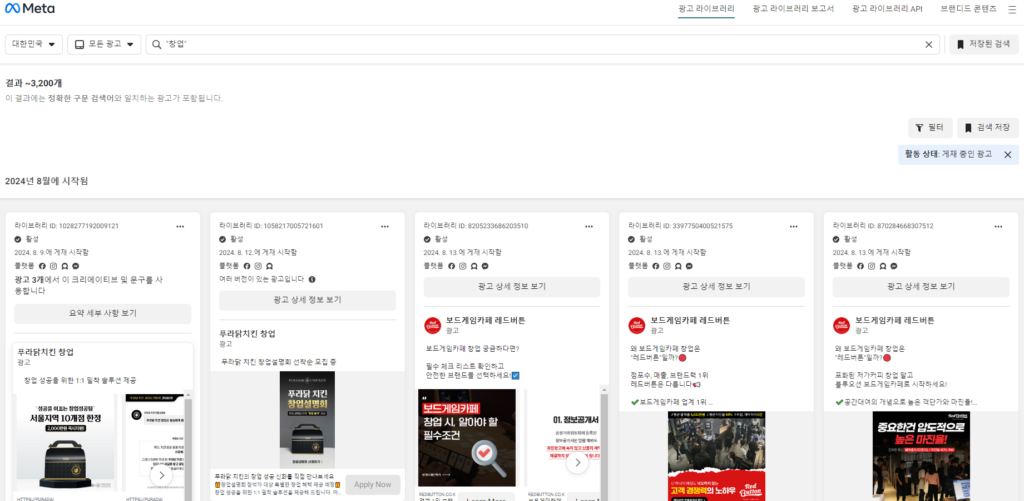Open more options for ad ID 1028277192009121

pos(180,226)
